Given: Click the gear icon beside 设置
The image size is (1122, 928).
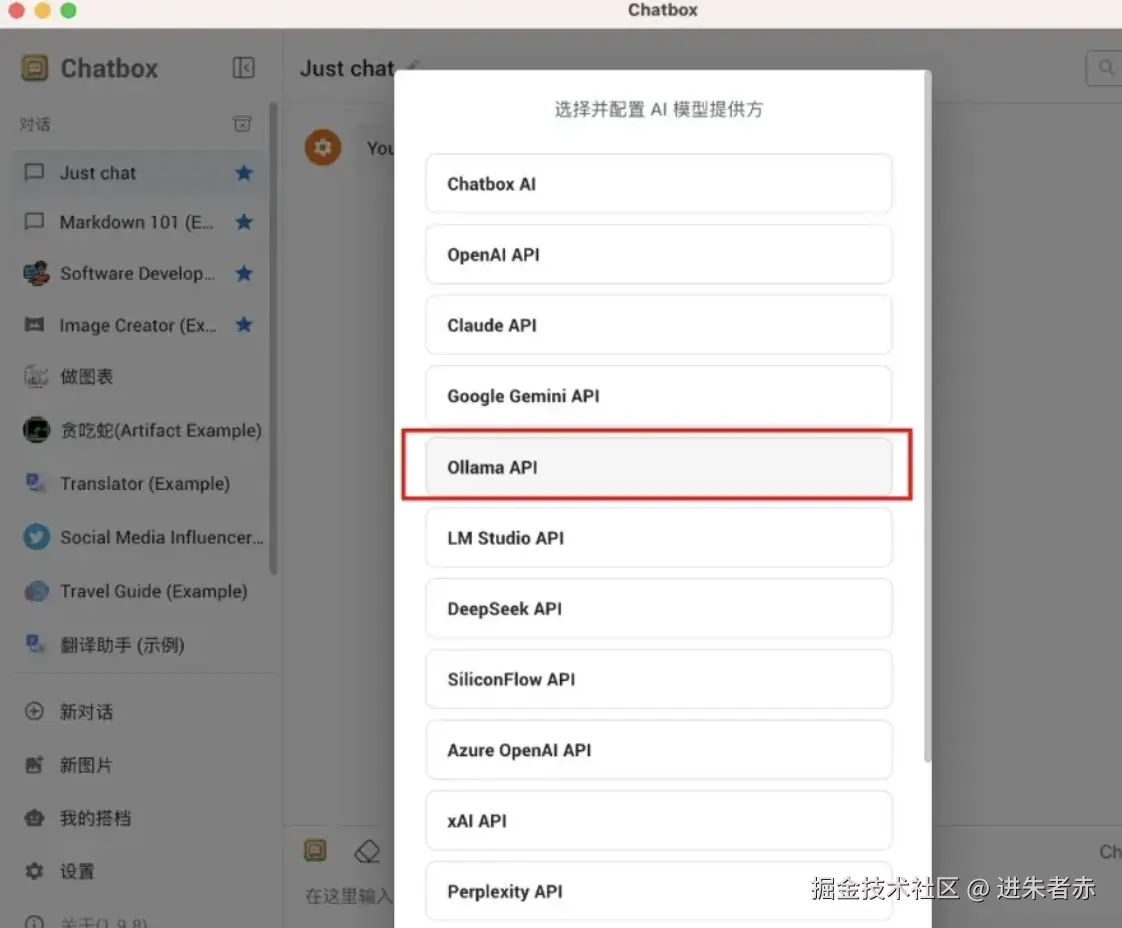Looking at the screenshot, I should click(x=34, y=871).
